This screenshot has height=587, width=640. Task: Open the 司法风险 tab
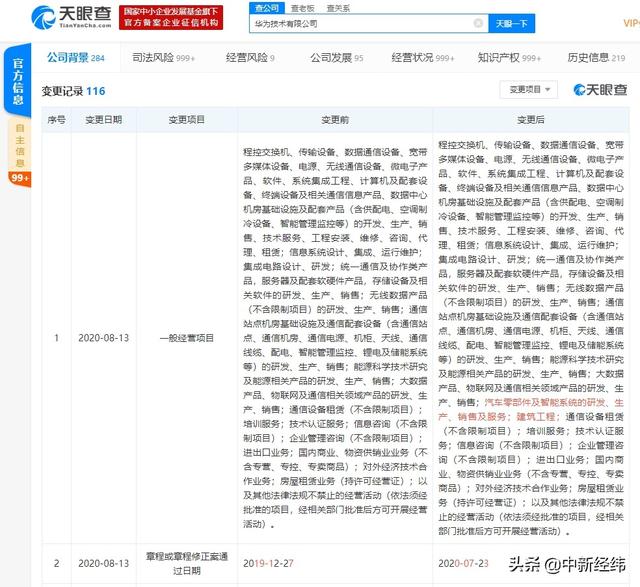163,58
